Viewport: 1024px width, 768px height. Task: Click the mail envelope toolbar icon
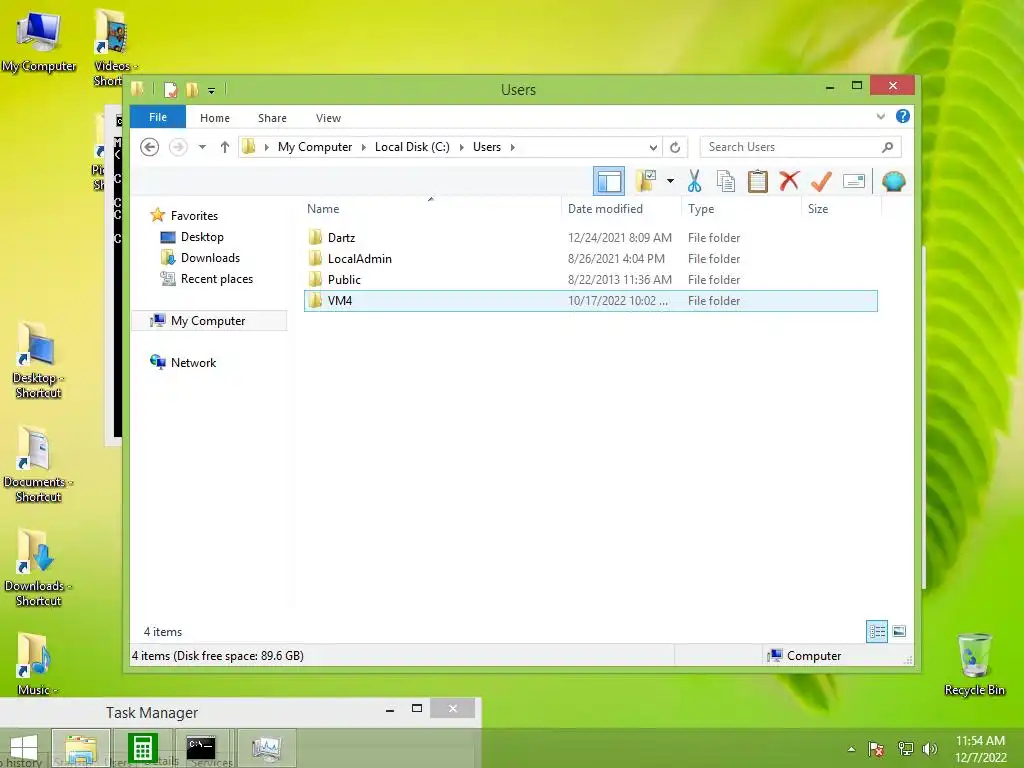click(x=854, y=181)
